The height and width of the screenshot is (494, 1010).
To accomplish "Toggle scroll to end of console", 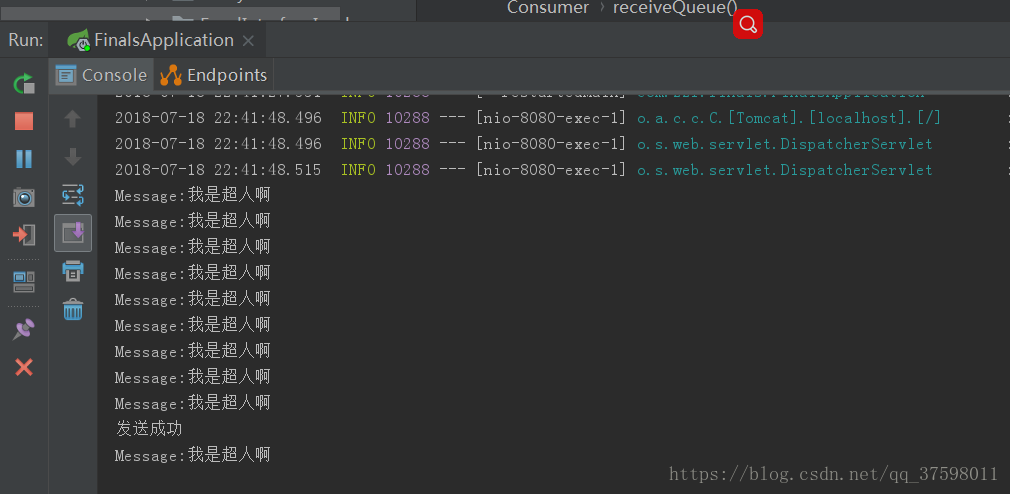I will point(73,233).
